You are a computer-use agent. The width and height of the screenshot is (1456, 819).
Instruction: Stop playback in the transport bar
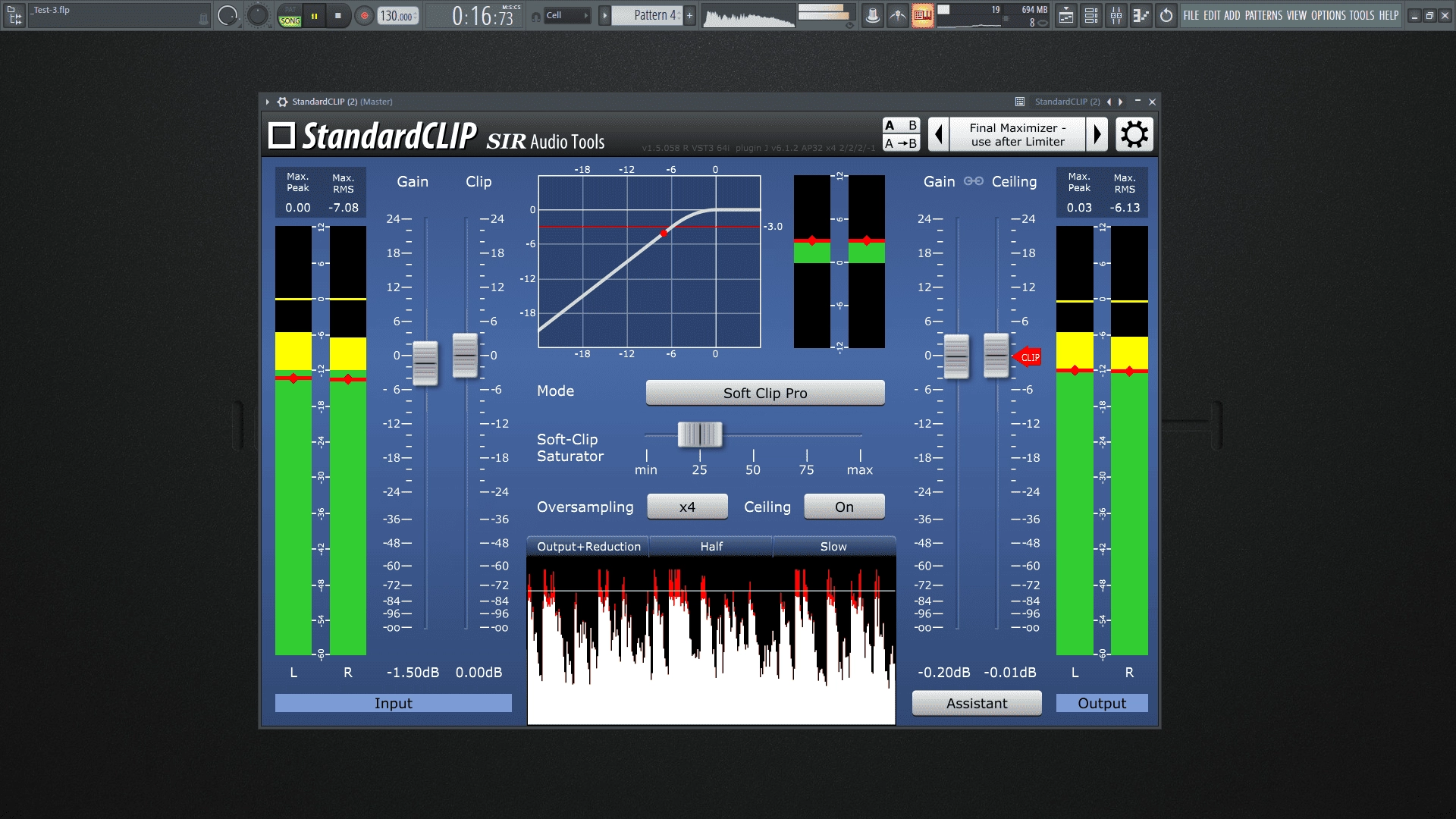[338, 15]
